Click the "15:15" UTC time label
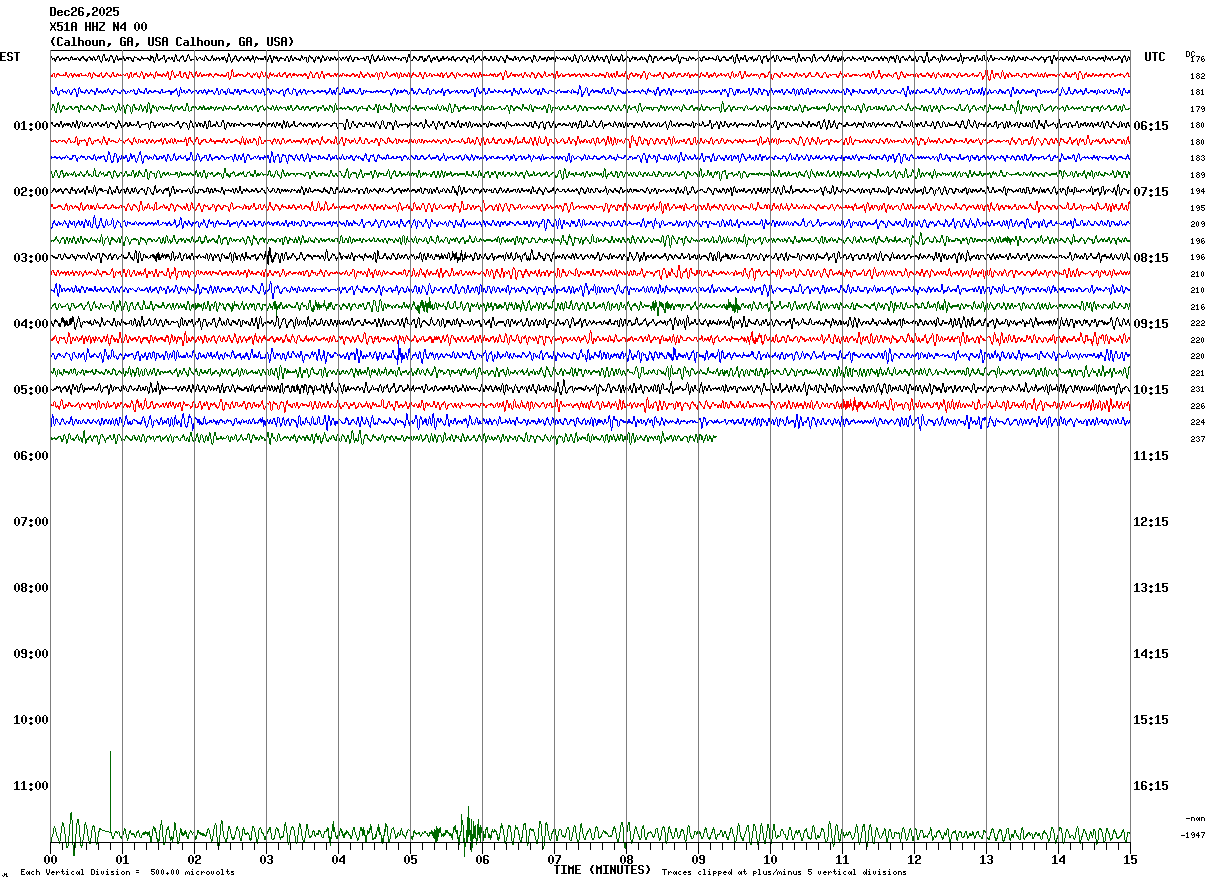Screen dimensions: 1210x886 pos(1151,720)
